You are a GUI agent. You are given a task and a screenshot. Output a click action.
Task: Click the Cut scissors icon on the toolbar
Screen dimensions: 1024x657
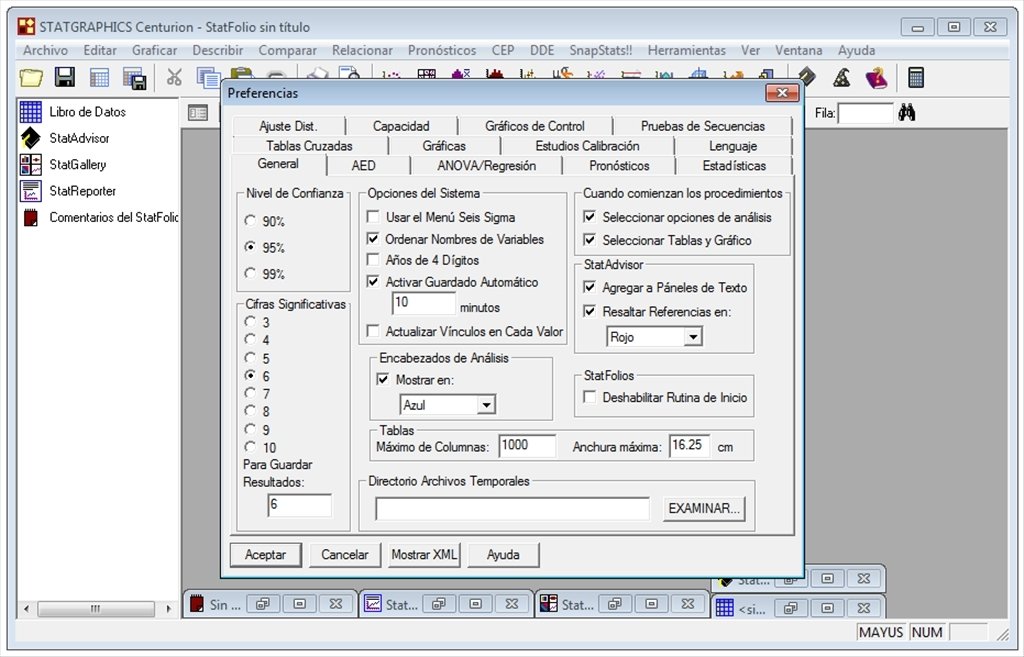pos(172,74)
